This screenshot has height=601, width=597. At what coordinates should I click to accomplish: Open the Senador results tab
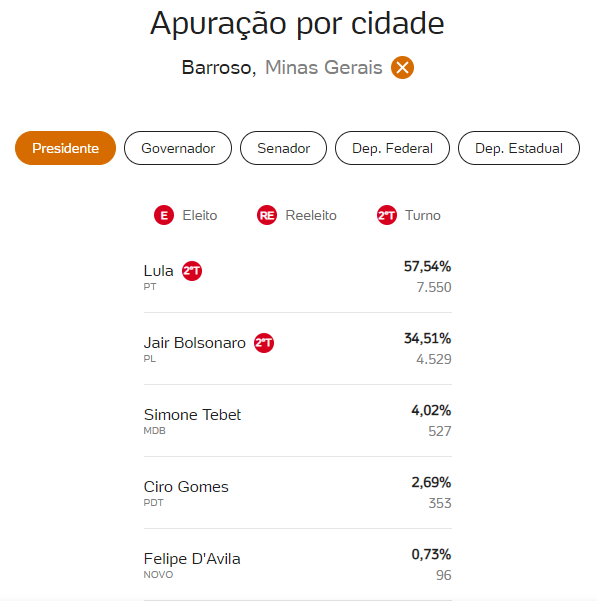point(284,148)
